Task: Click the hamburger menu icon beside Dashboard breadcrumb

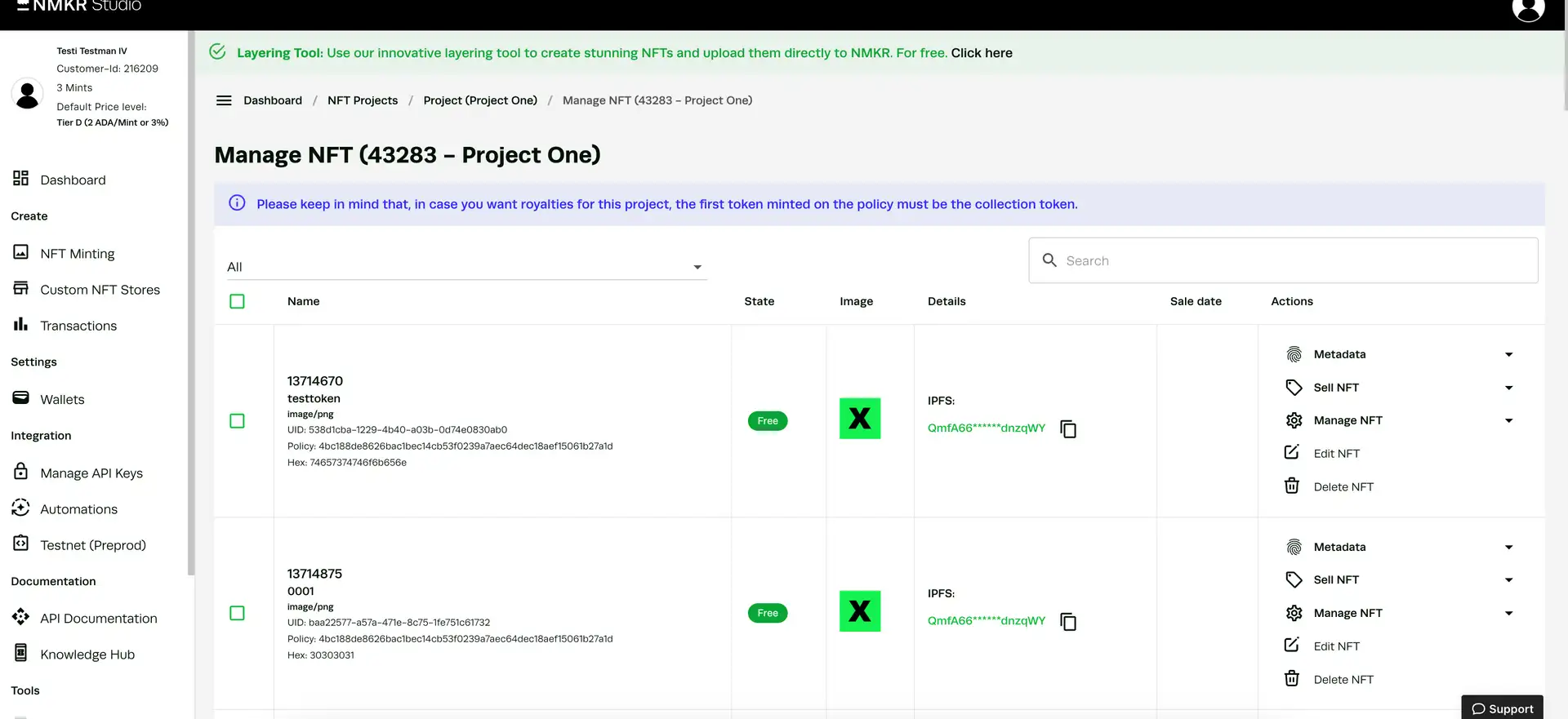Action: 223,100
